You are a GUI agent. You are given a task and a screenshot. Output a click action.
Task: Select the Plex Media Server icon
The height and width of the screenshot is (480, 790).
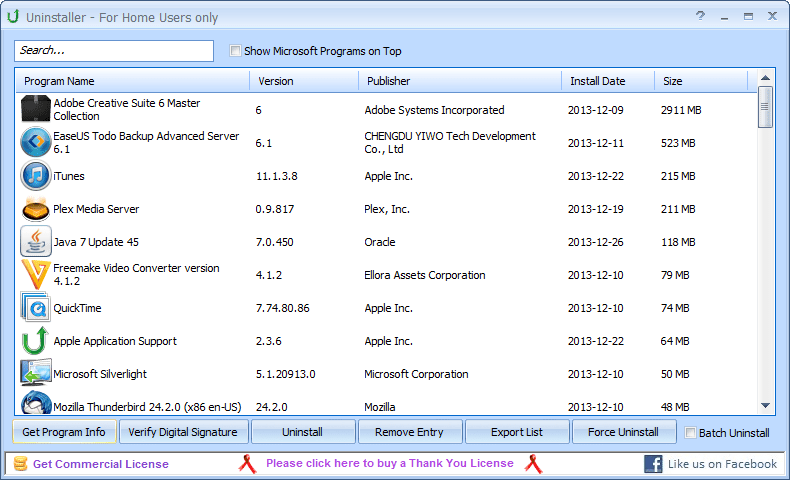(x=35, y=209)
